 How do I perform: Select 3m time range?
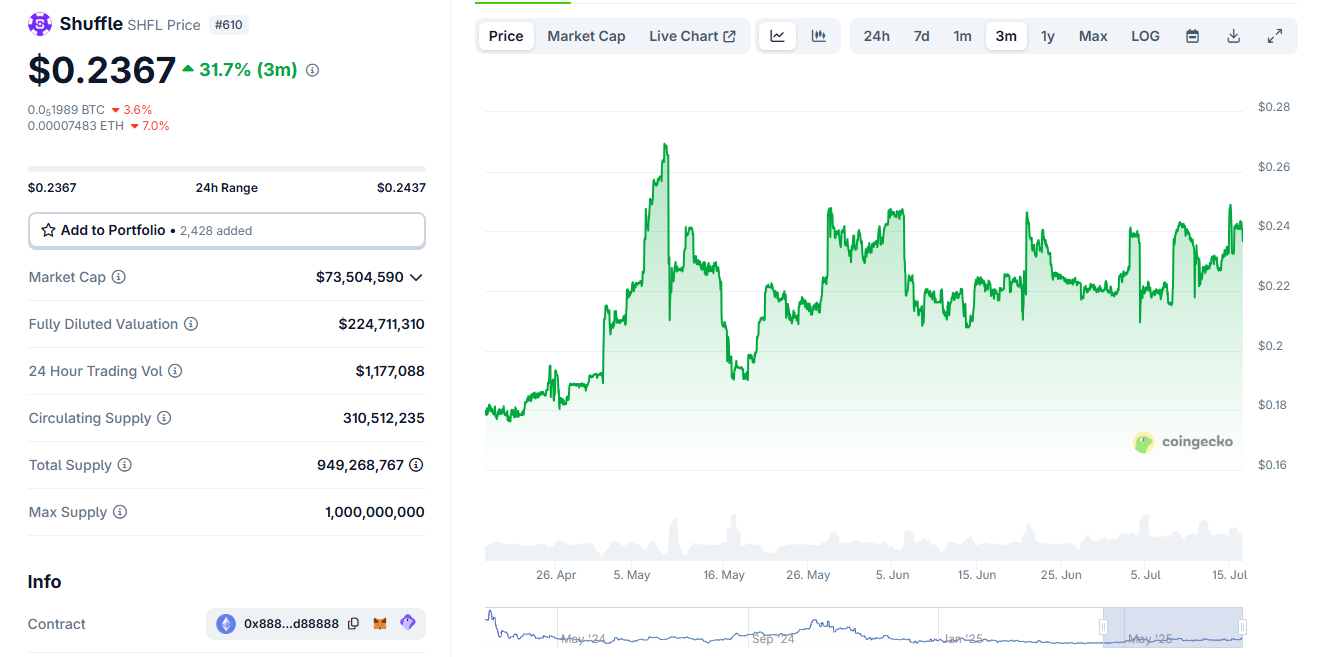pyautogui.click(x=1006, y=36)
